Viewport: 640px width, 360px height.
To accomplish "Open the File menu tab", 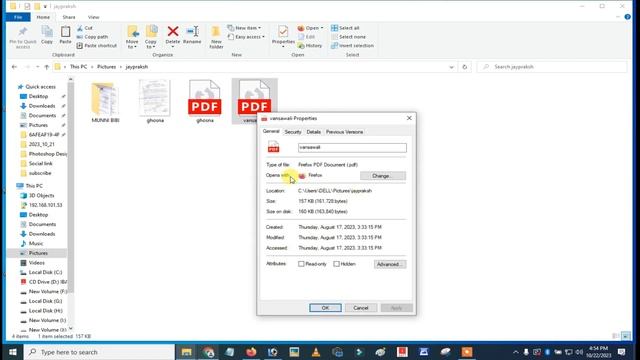I will point(18,17).
